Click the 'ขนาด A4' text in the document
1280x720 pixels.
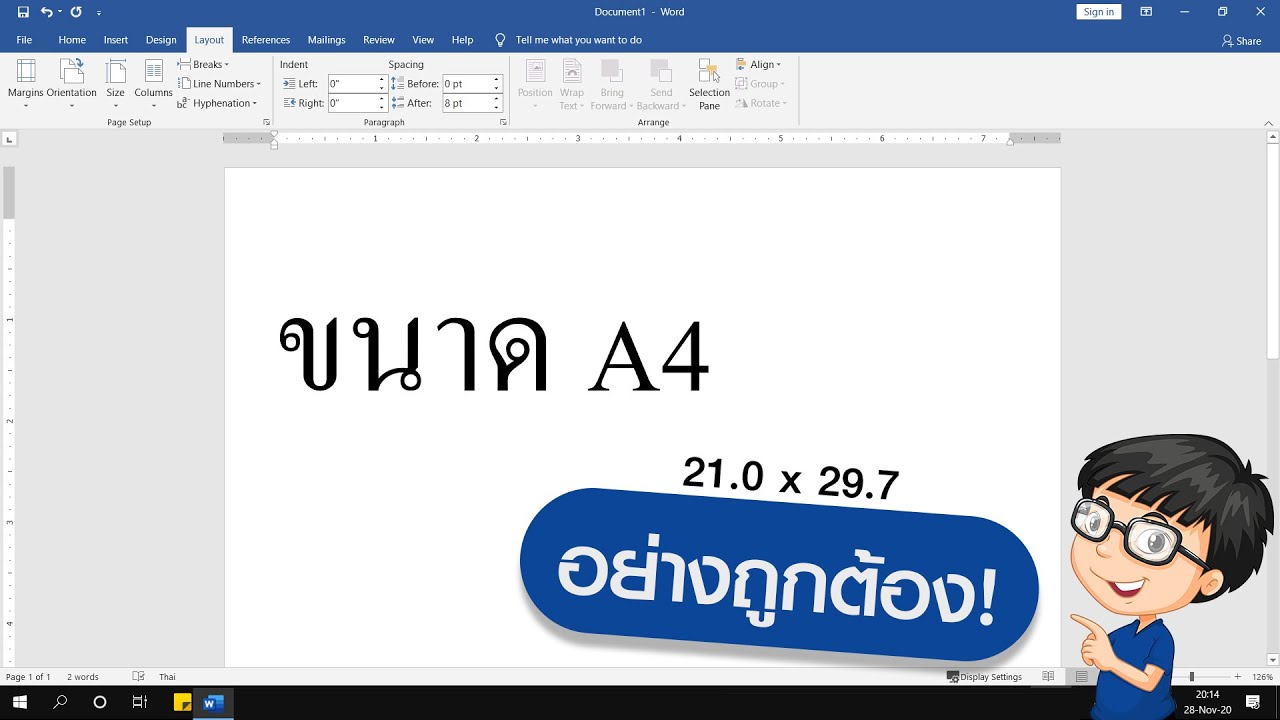[x=494, y=356]
